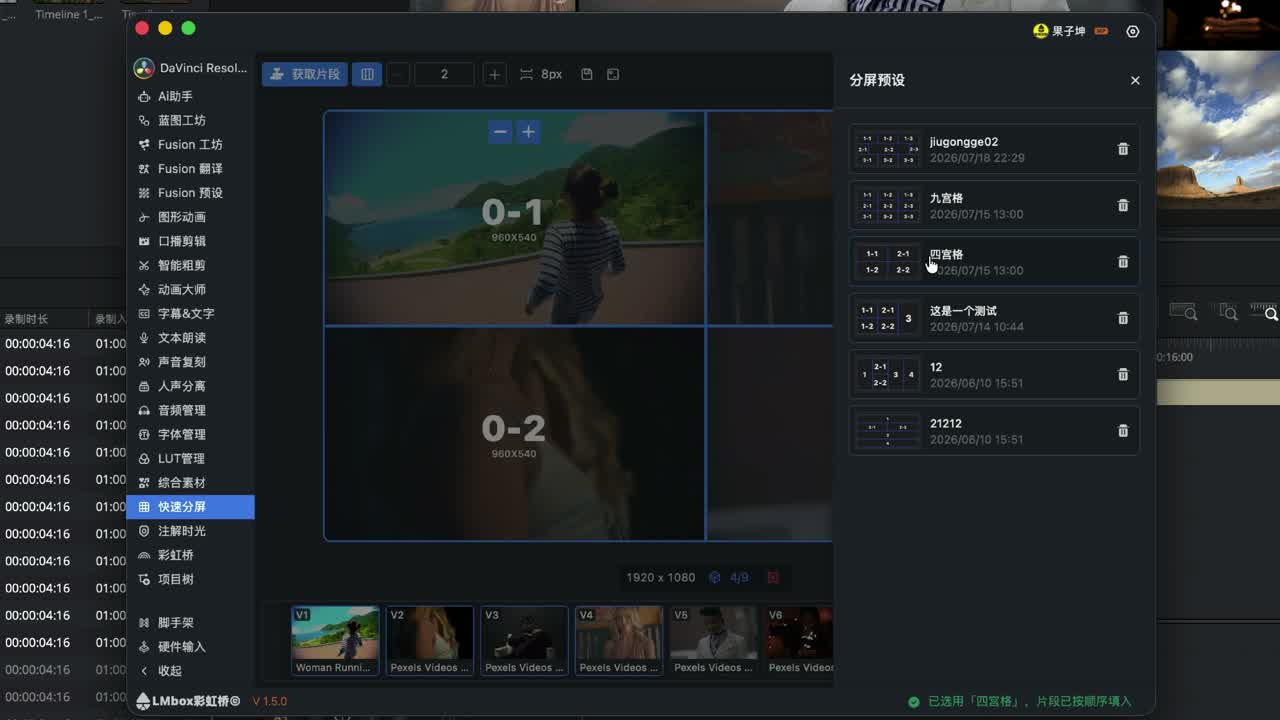Select the V1 Woman Running clip thumbnail
Viewport: 1280px width, 720px height.
click(335, 640)
